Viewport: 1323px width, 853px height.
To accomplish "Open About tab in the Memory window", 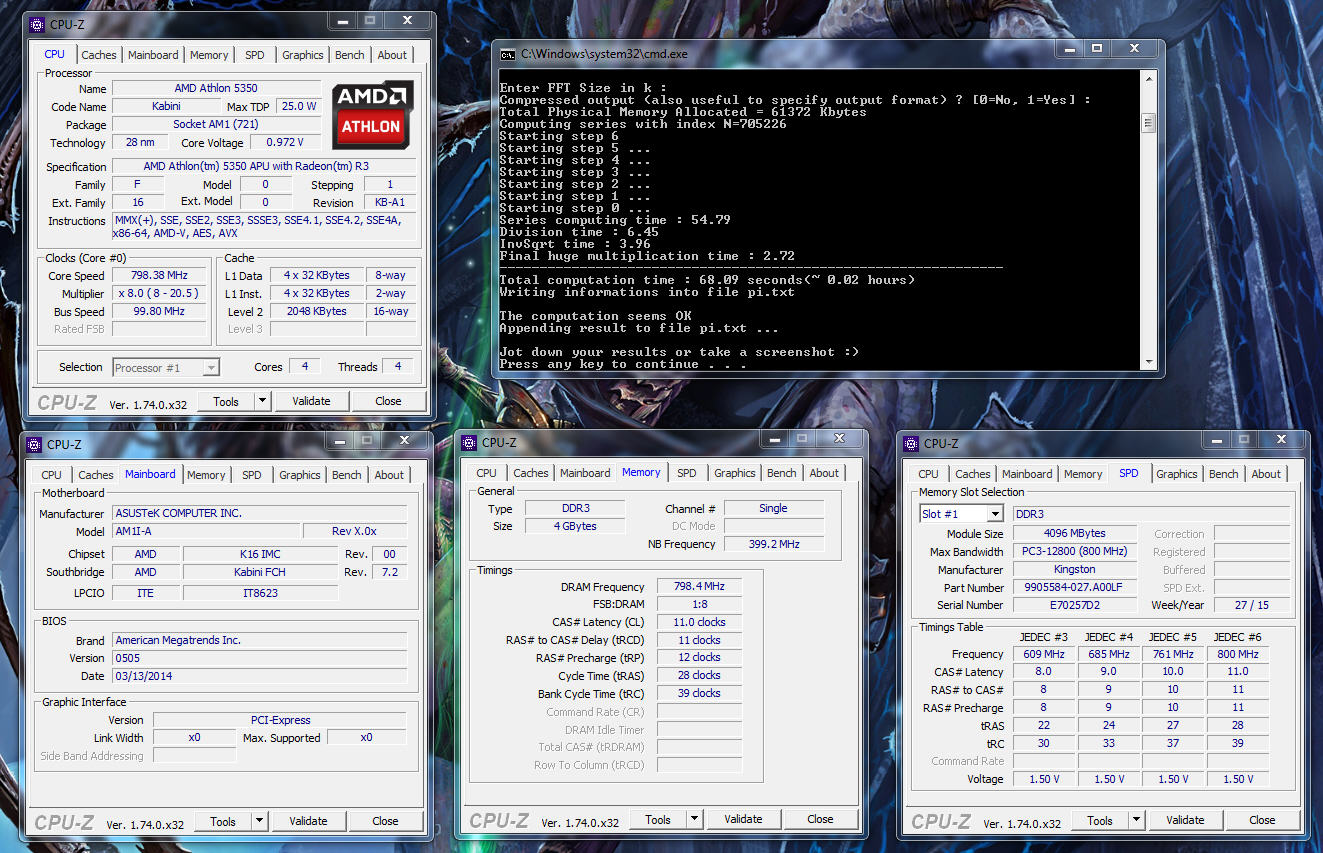I will (824, 473).
